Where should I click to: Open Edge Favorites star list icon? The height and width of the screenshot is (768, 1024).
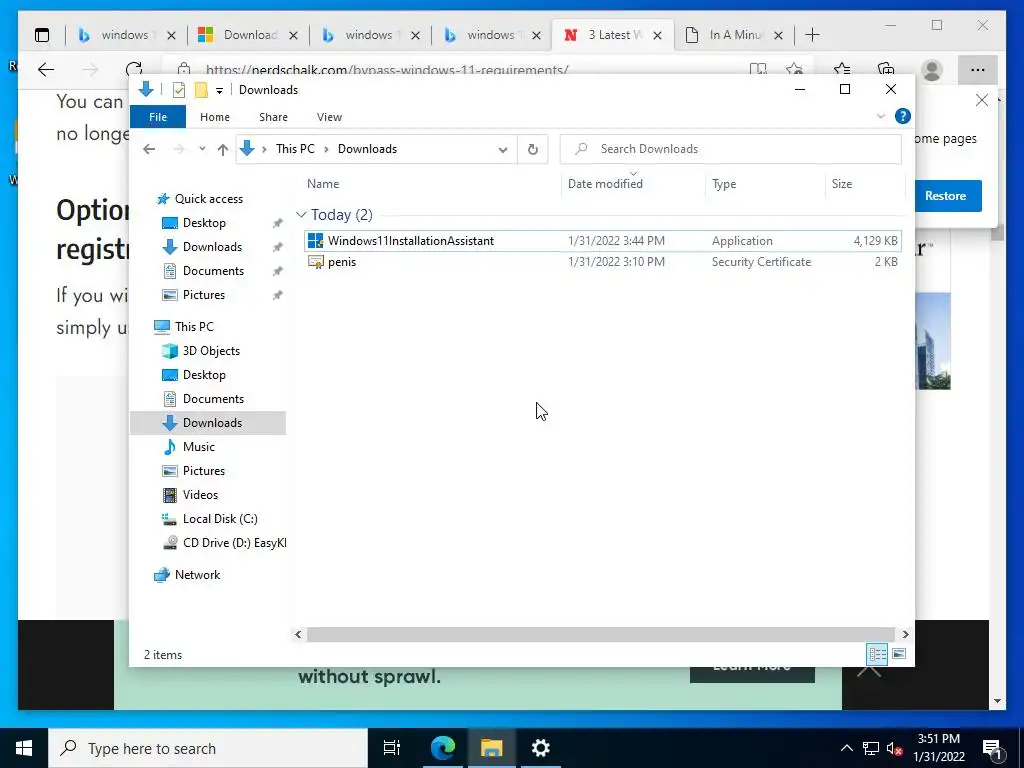point(842,69)
